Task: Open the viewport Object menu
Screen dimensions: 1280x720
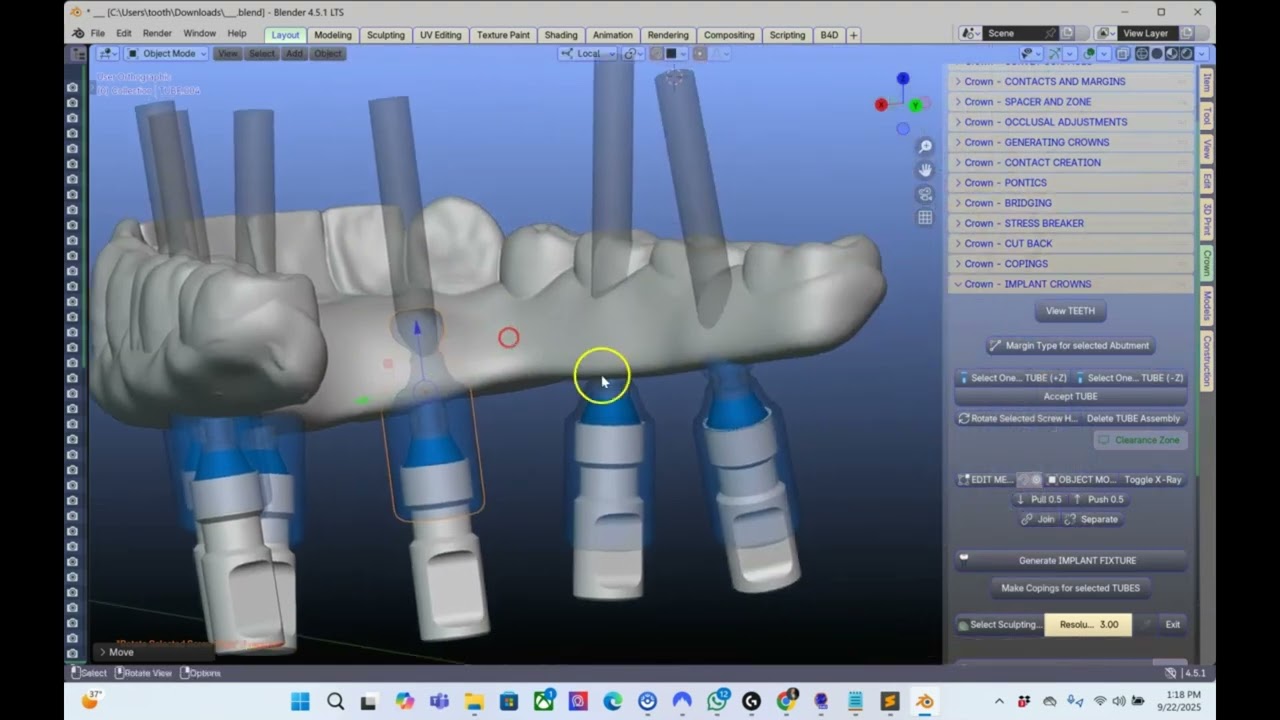Action: coord(328,54)
